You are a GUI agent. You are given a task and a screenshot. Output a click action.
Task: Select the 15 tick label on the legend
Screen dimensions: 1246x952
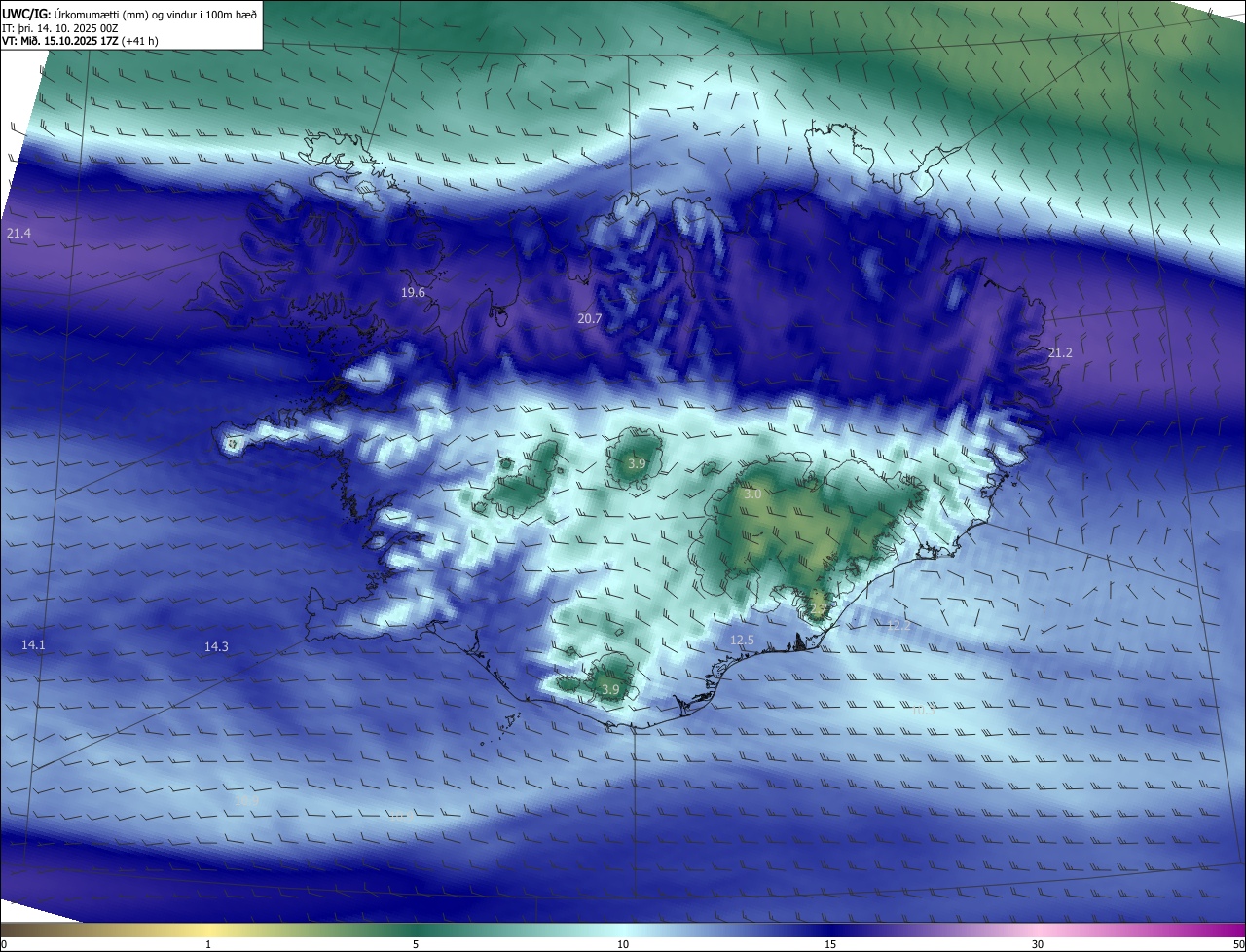[830, 944]
